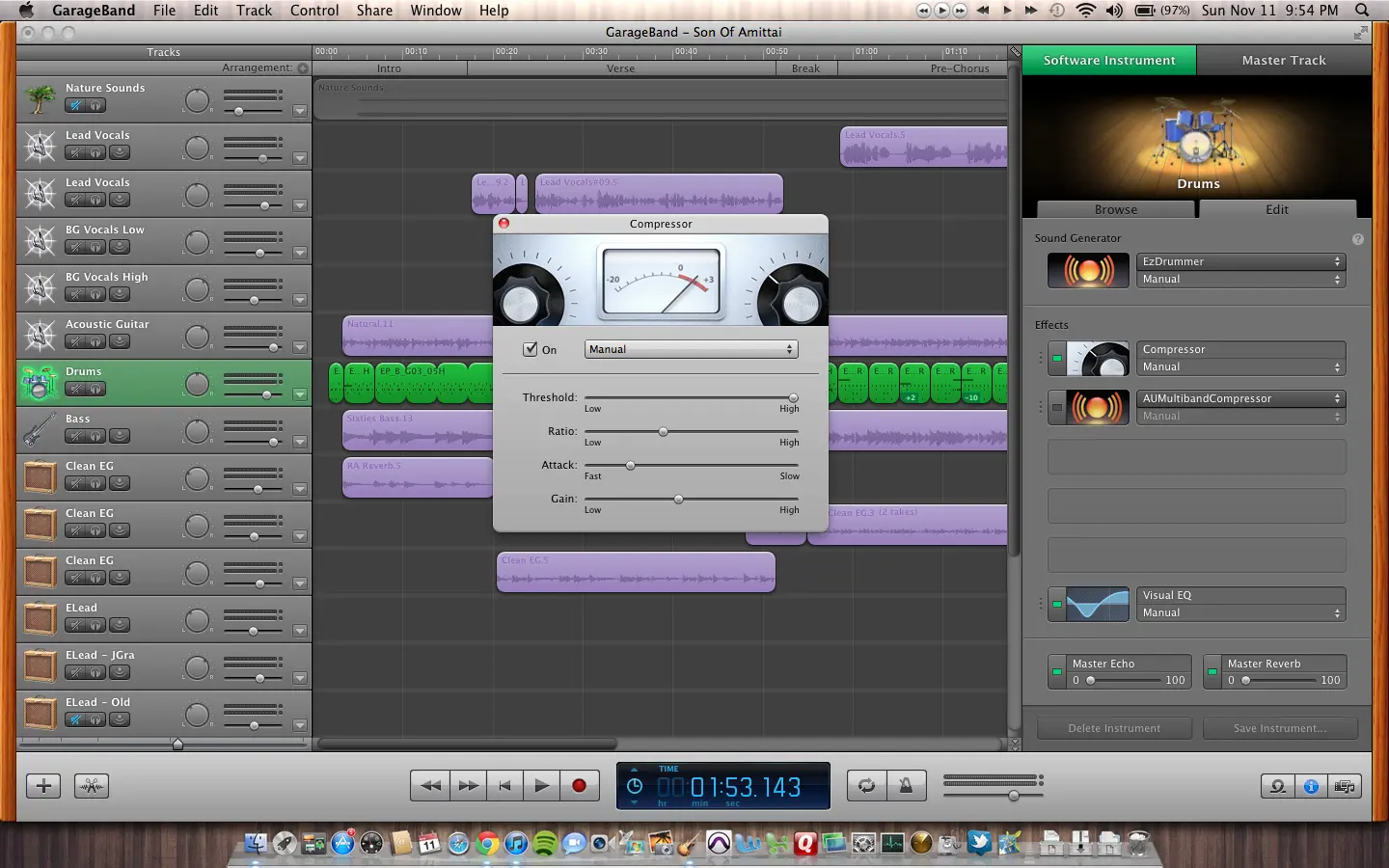The width and height of the screenshot is (1389, 868).
Task: Select the Drums track icon
Action: (x=41, y=383)
